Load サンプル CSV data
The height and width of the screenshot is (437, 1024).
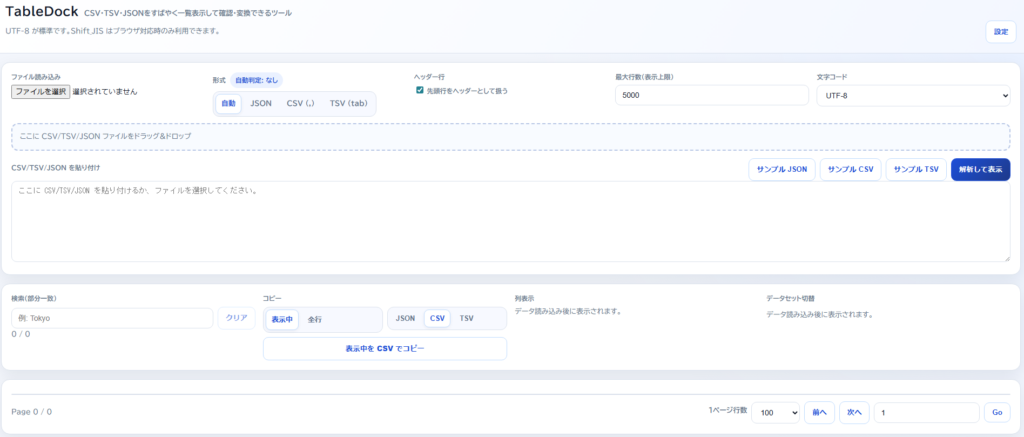[850, 170]
